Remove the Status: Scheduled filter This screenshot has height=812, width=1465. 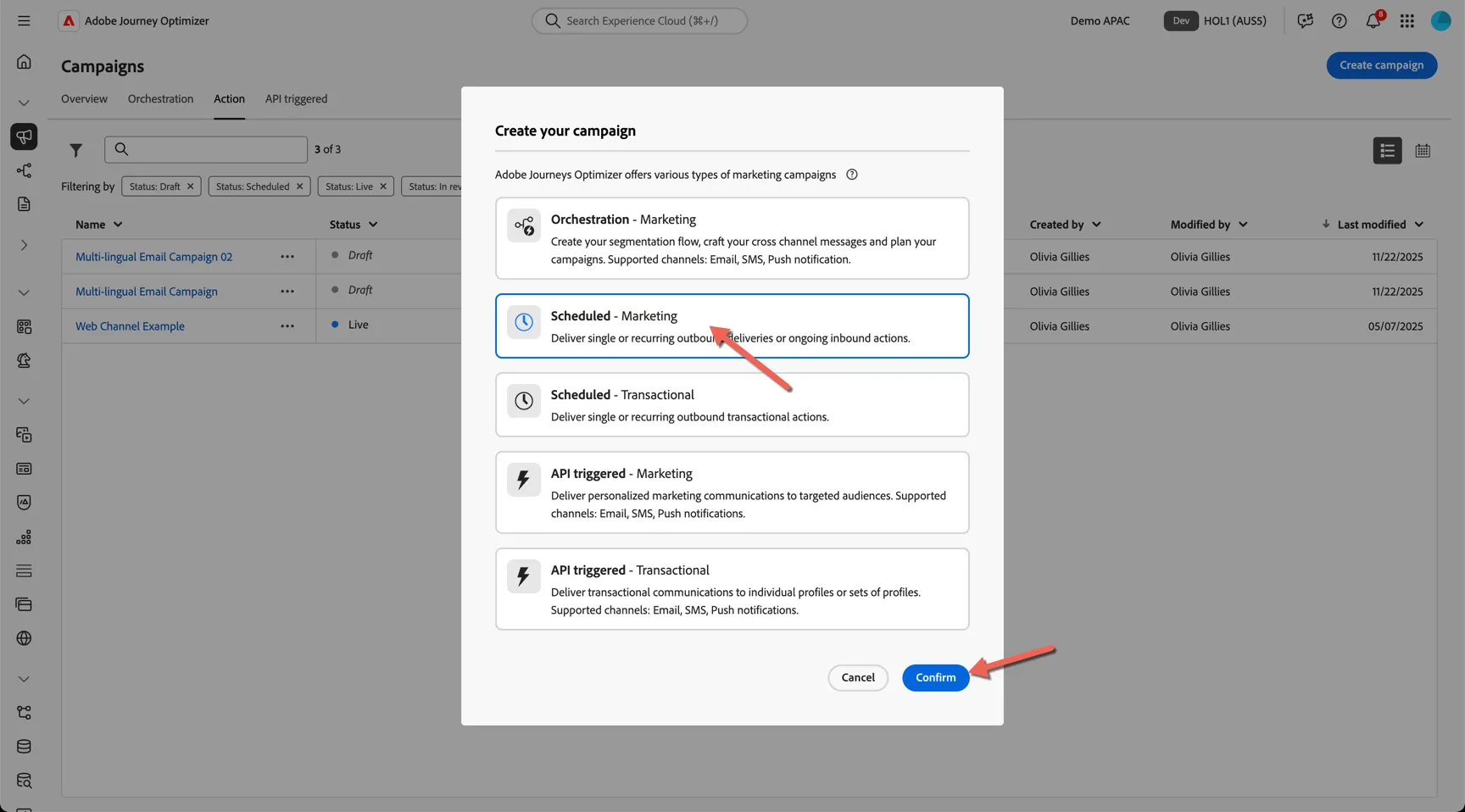[299, 186]
